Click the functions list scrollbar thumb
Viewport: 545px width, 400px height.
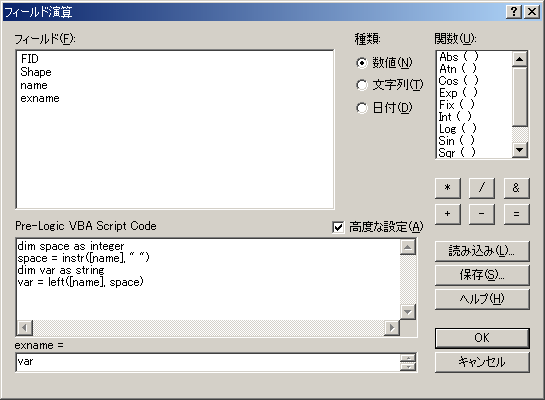point(520,97)
